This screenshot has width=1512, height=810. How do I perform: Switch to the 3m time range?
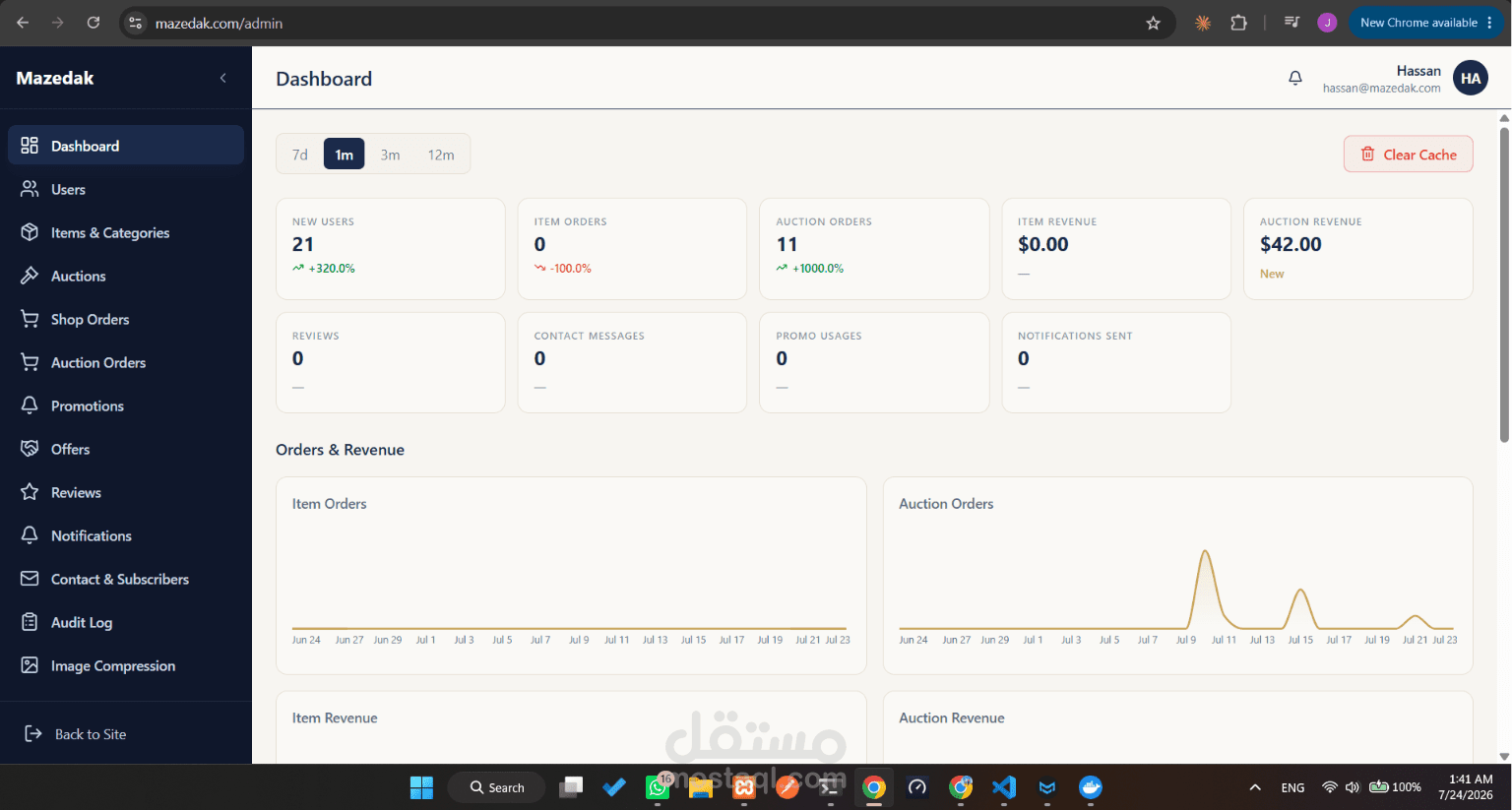click(390, 155)
